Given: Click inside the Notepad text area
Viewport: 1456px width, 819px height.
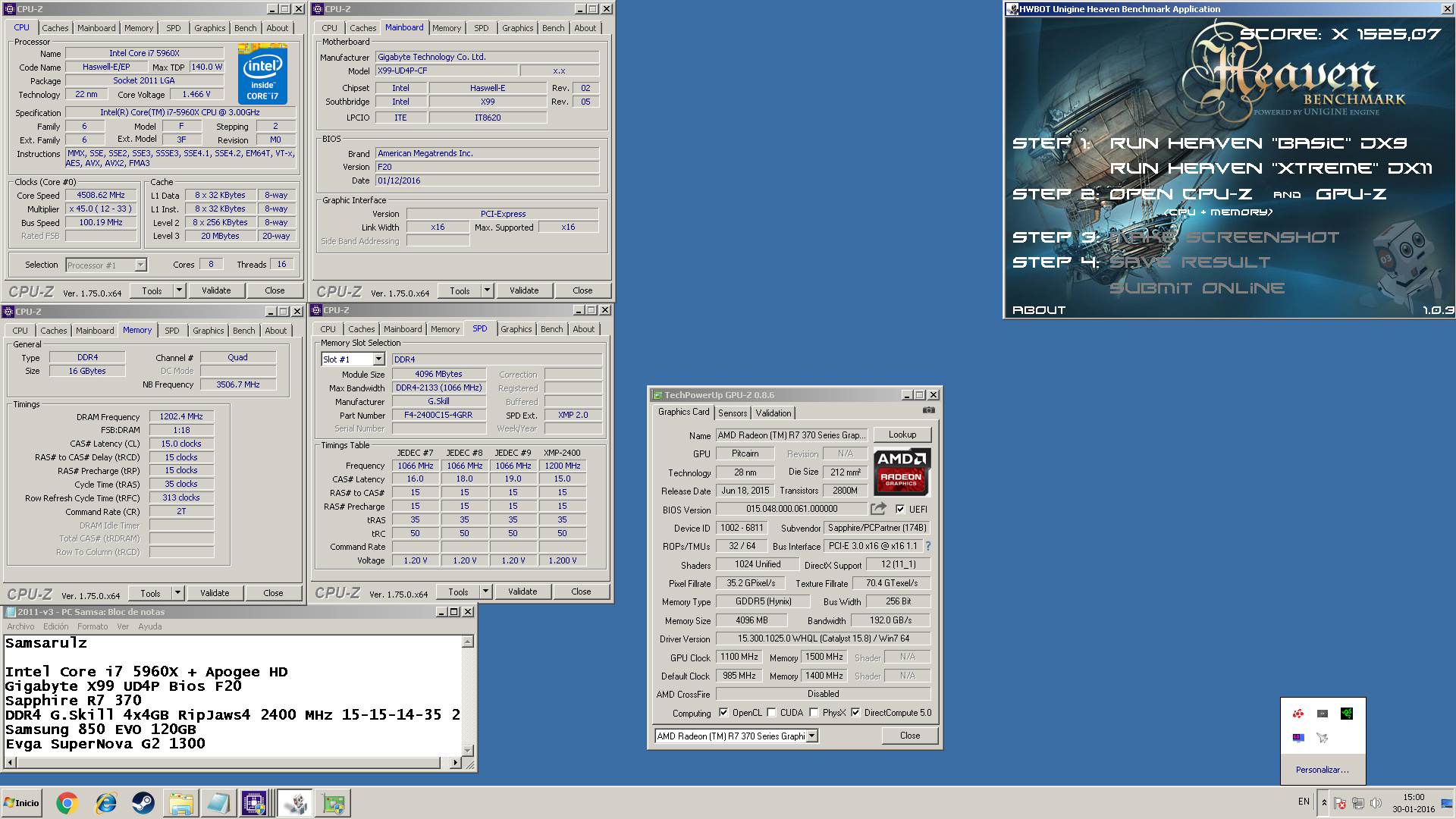Looking at the screenshot, I should tap(231, 695).
